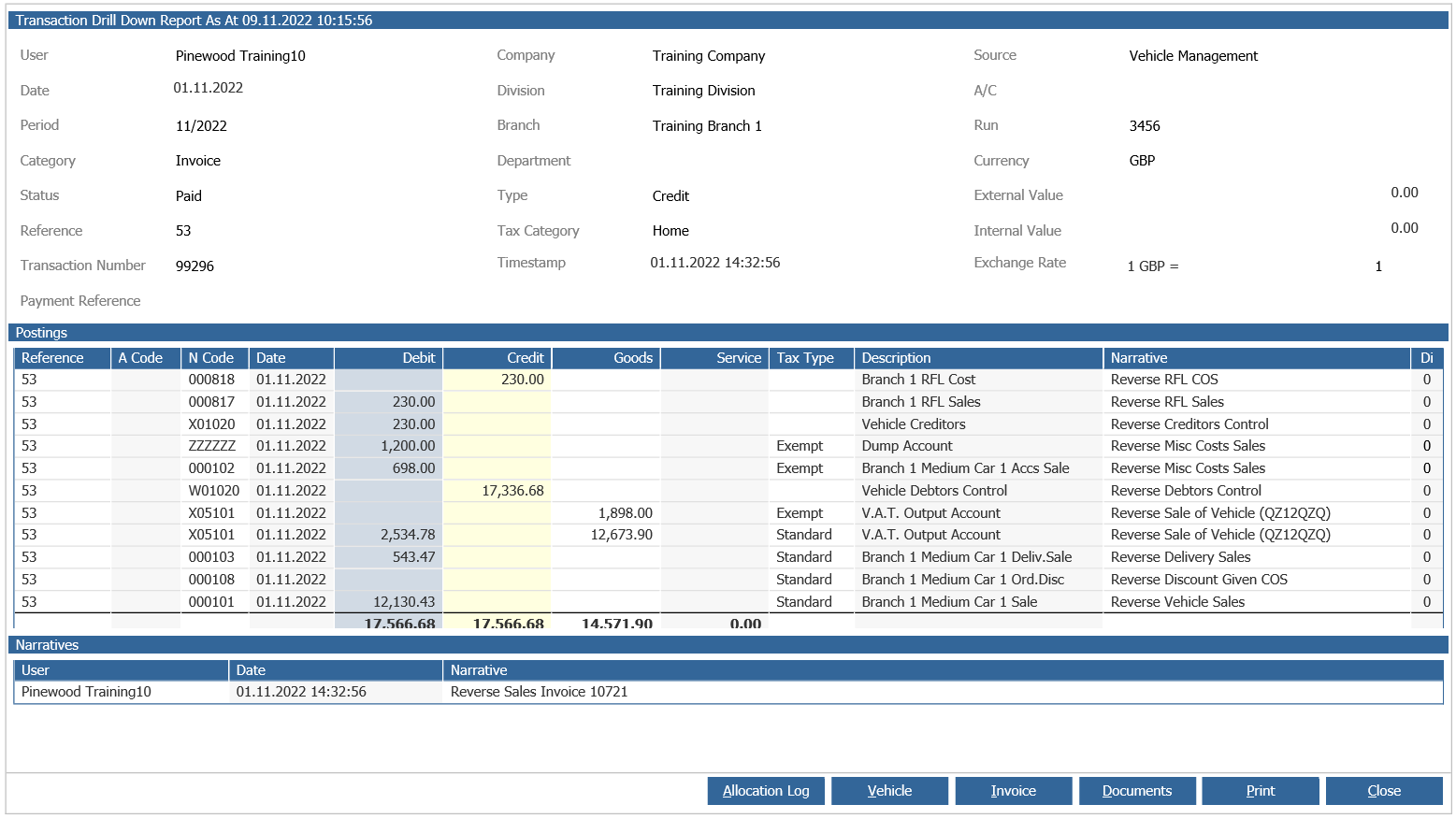Screen dimensions: 1456x819
Task: Select Branch 1 Medium Car 1 Deliv.Sale
Action: pyautogui.click(x=967, y=557)
